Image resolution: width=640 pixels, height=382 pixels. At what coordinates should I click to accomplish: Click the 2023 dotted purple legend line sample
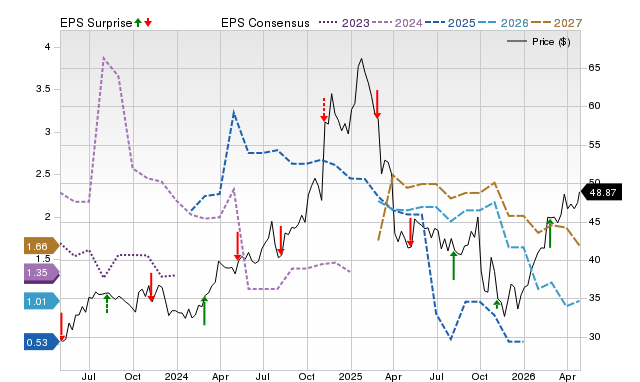pos(329,23)
